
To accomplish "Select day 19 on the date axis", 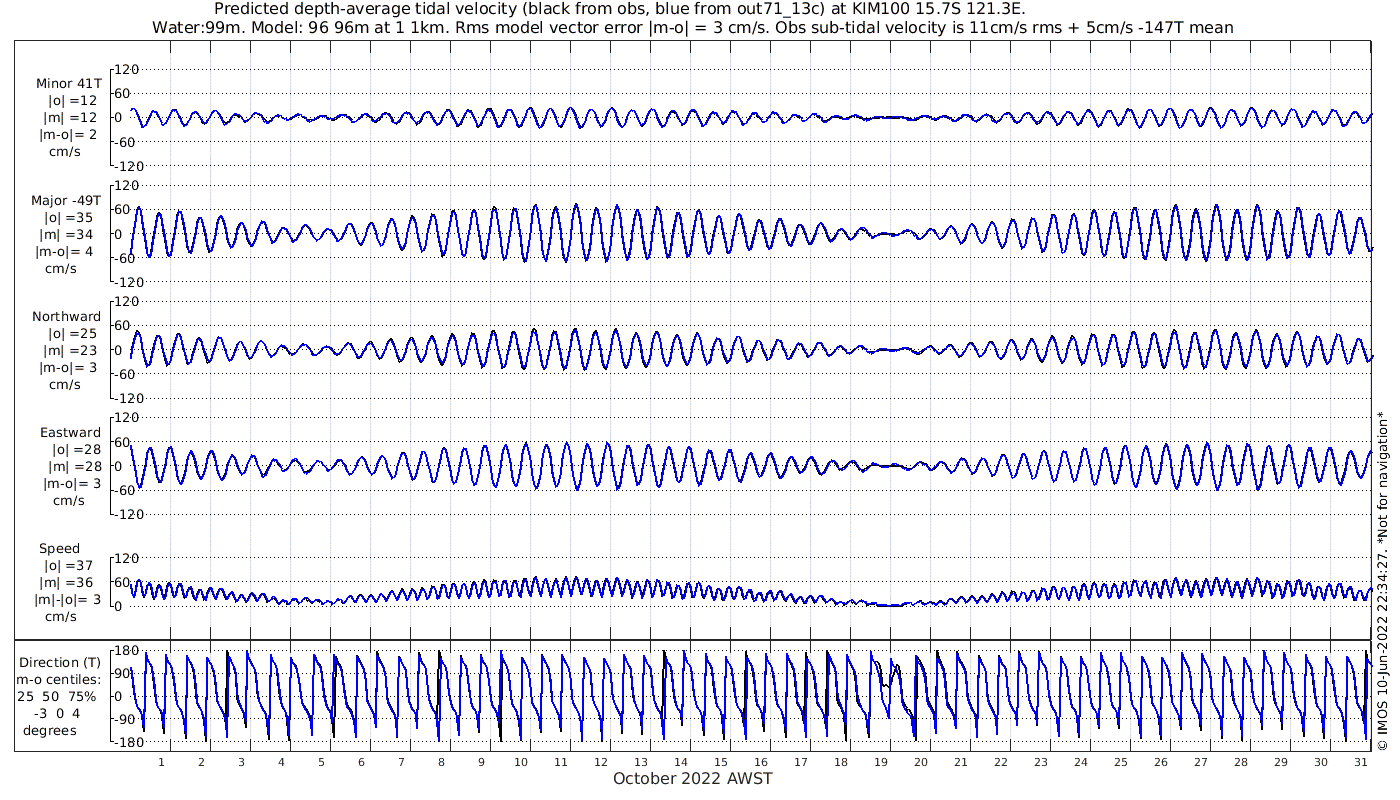I will [881, 761].
